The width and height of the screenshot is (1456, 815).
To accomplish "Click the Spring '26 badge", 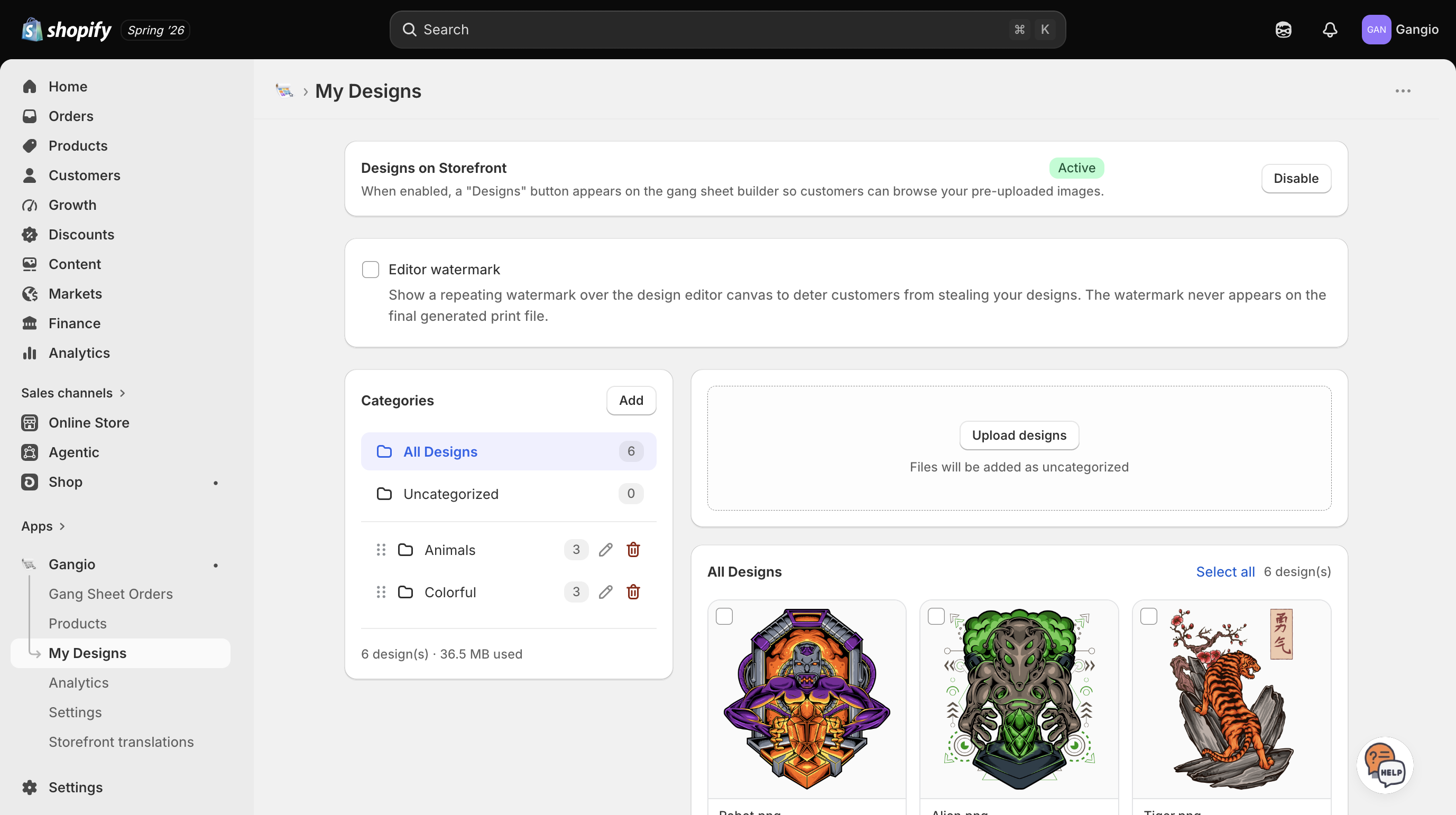I will click(x=155, y=30).
